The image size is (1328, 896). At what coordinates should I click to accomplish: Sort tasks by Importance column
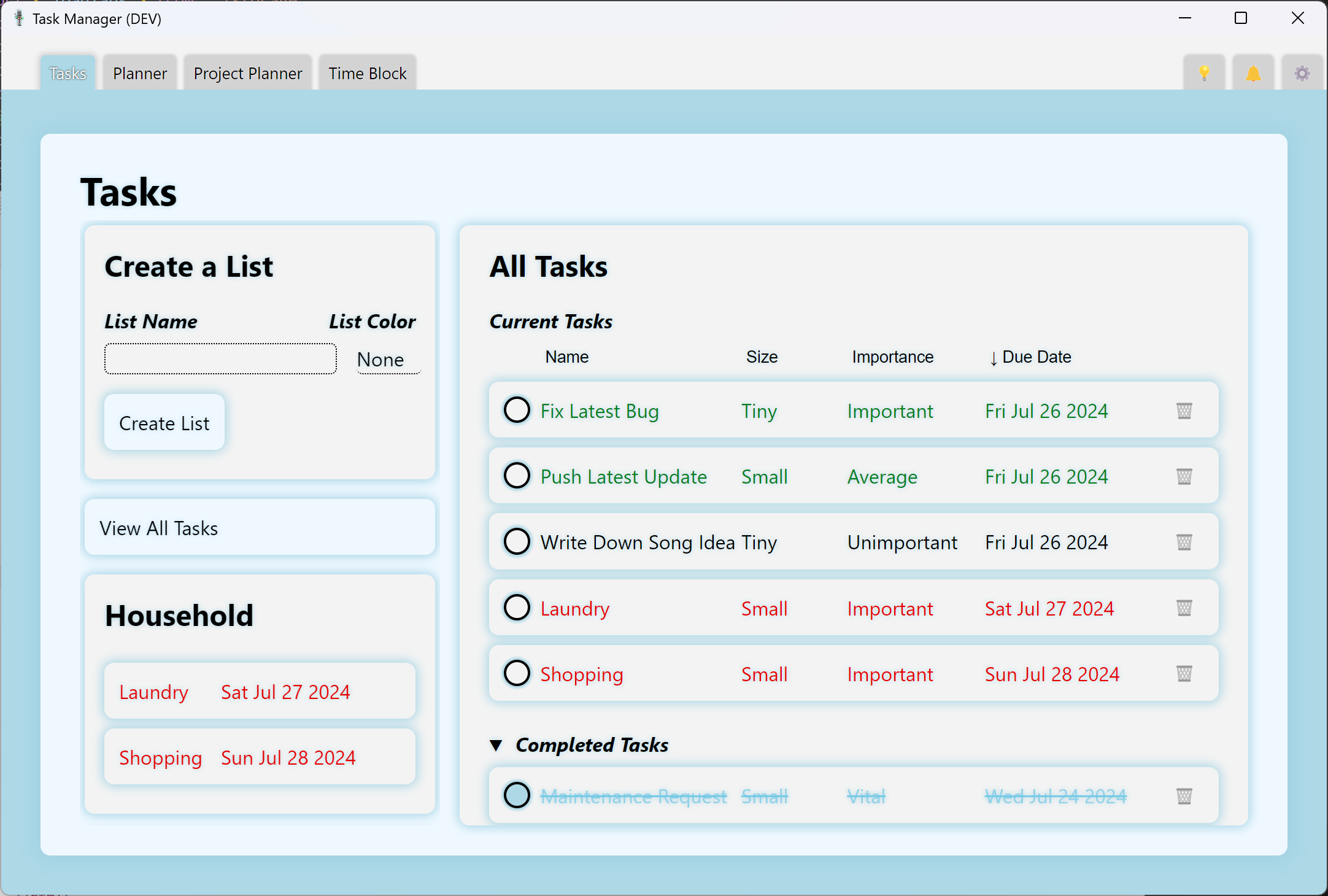tap(892, 357)
